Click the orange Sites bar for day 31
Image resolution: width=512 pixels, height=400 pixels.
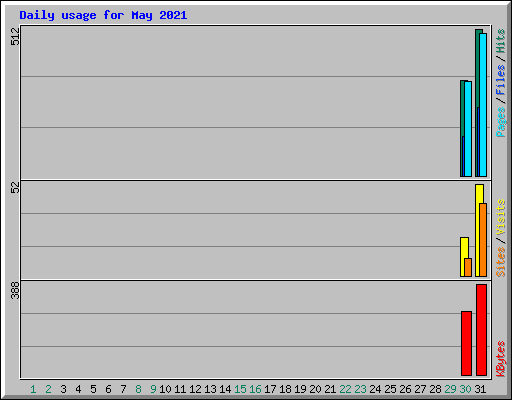483,240
